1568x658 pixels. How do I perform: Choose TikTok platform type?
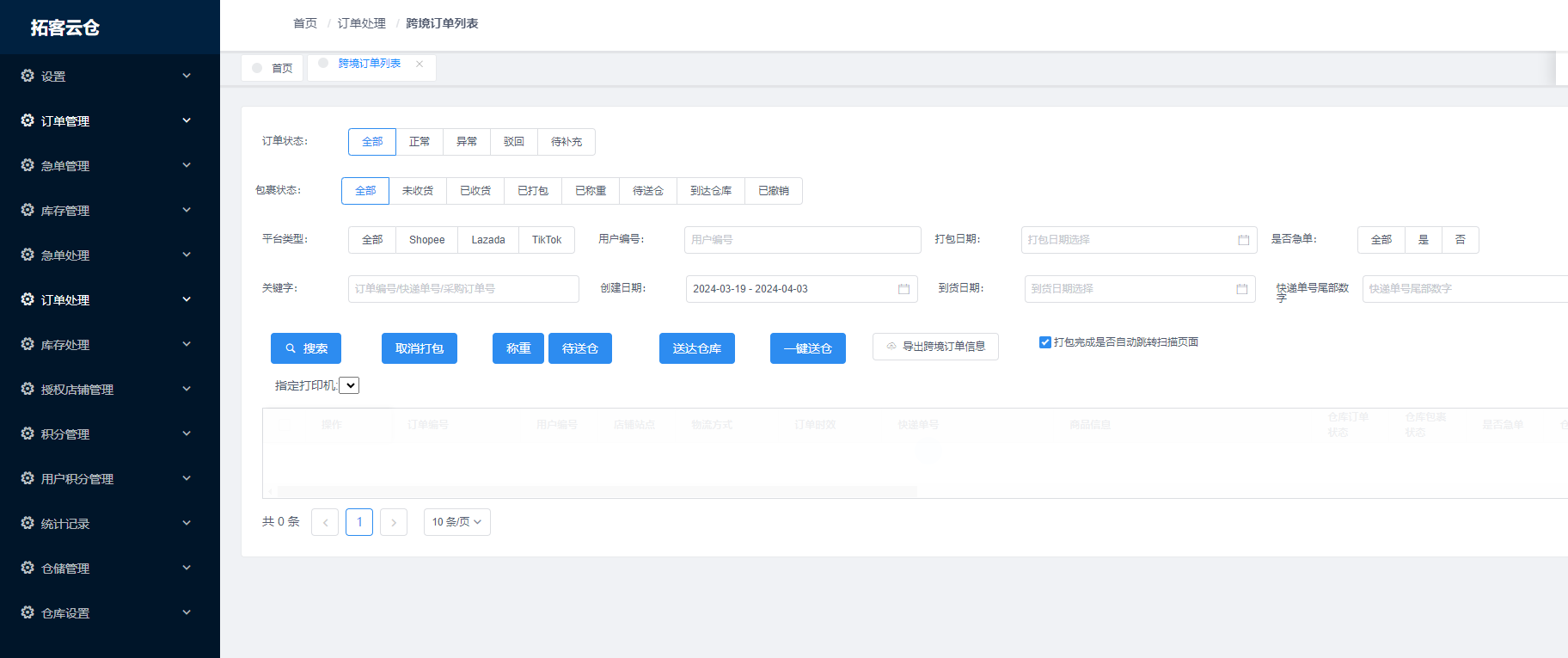(547, 240)
